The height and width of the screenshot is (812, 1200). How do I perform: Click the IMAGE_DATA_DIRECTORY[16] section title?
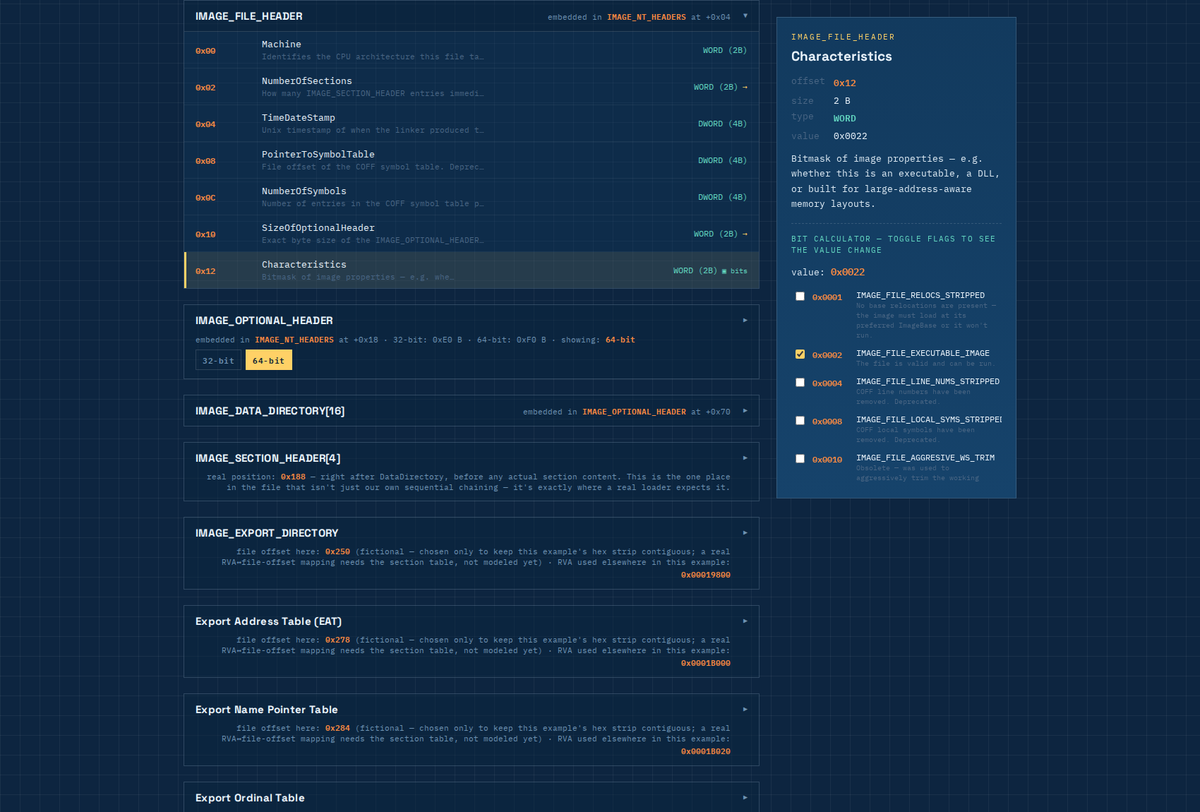(270, 411)
